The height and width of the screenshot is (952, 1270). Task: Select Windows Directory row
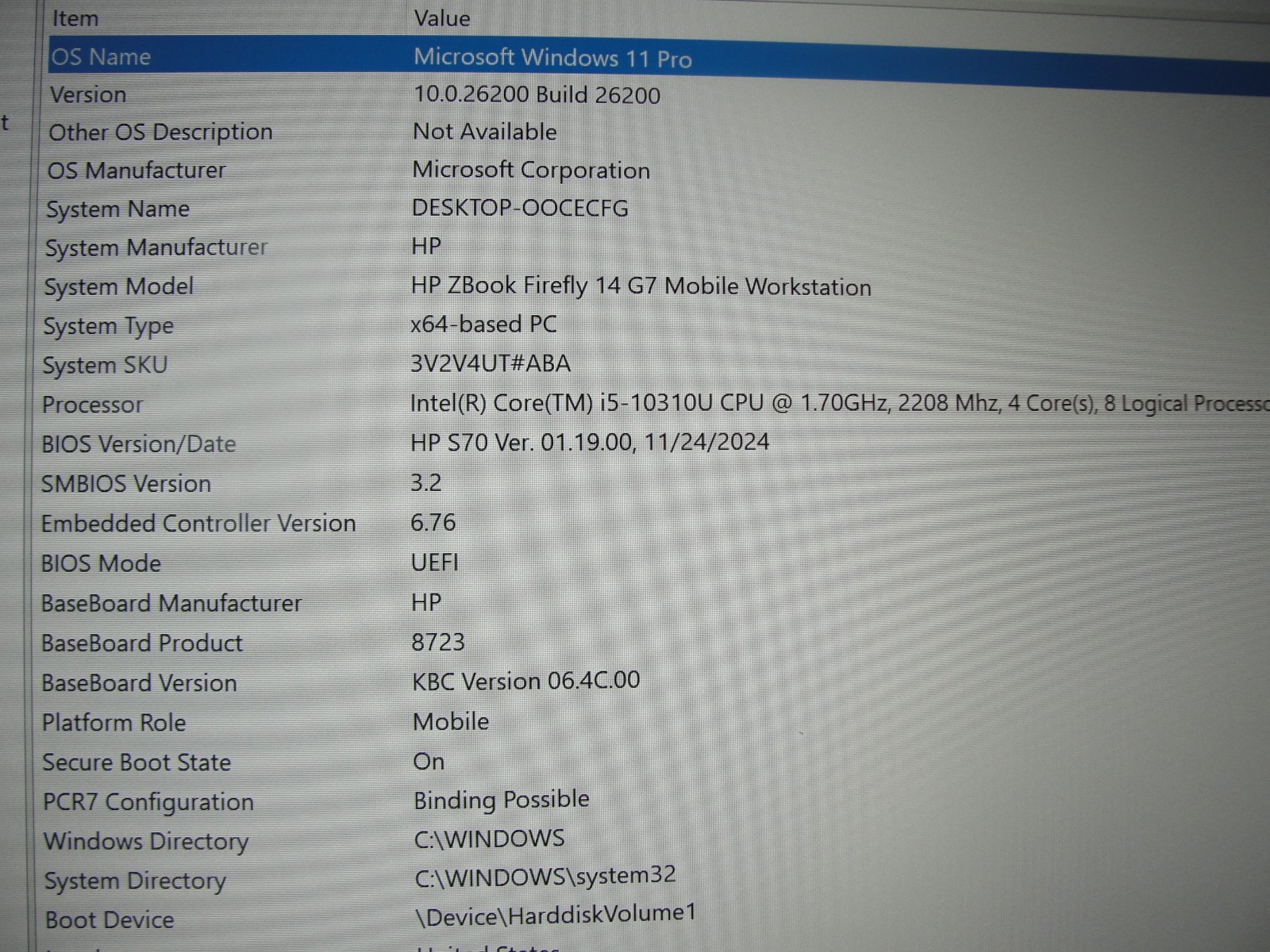click(146, 841)
